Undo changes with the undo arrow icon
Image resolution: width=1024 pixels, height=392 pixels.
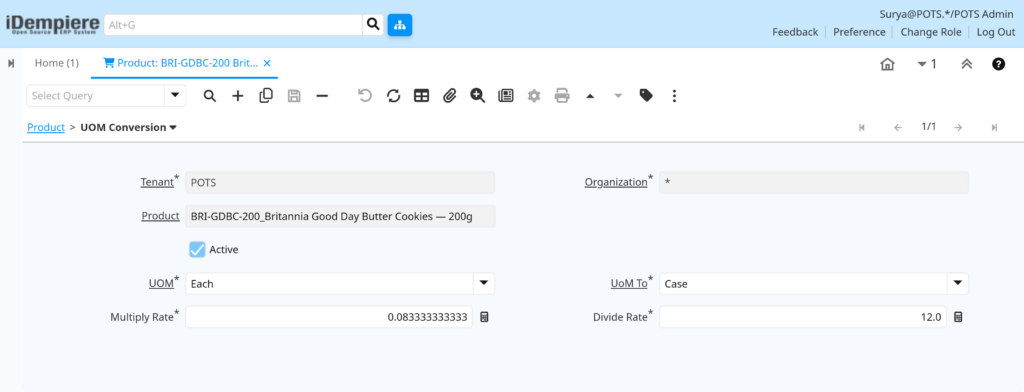click(365, 96)
